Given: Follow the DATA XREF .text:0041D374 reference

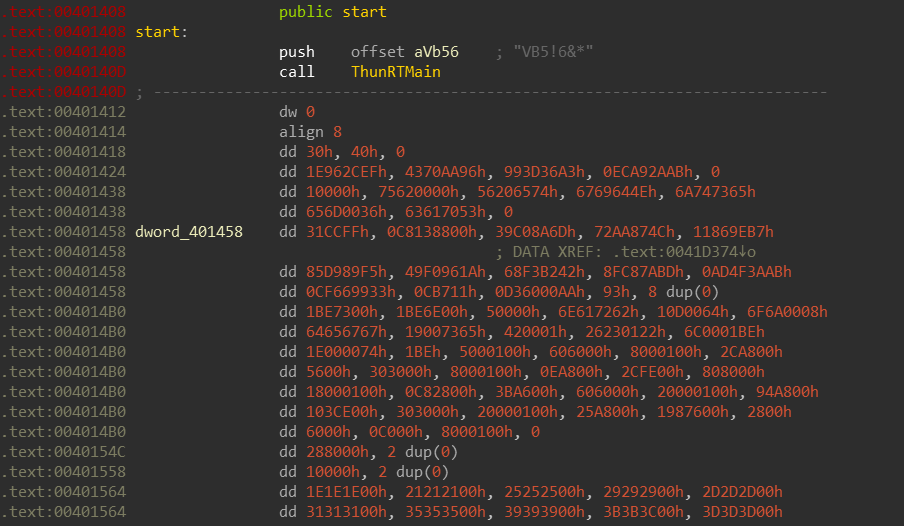Looking at the screenshot, I should click(684, 252).
